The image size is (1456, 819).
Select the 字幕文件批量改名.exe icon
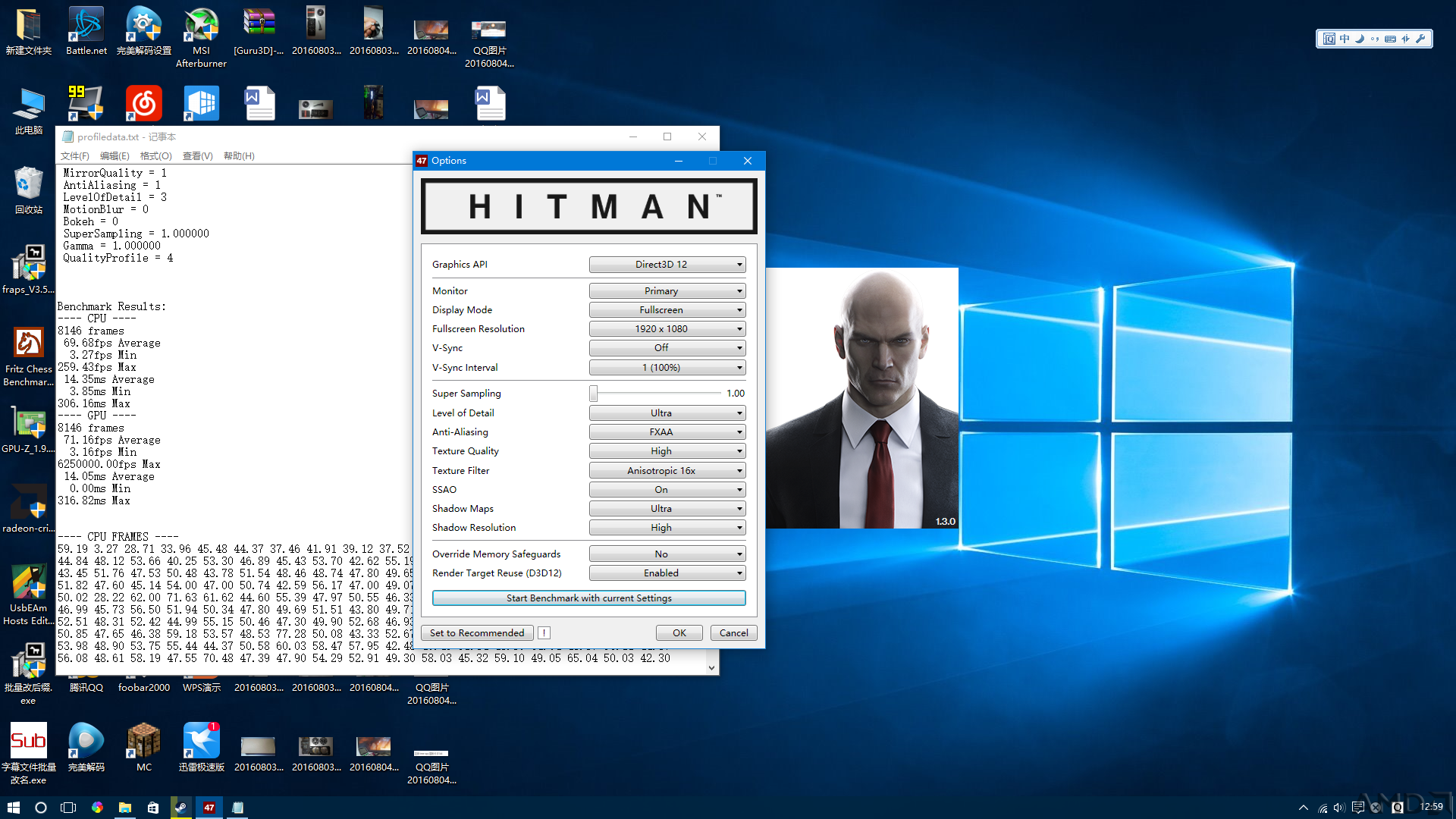[29, 753]
